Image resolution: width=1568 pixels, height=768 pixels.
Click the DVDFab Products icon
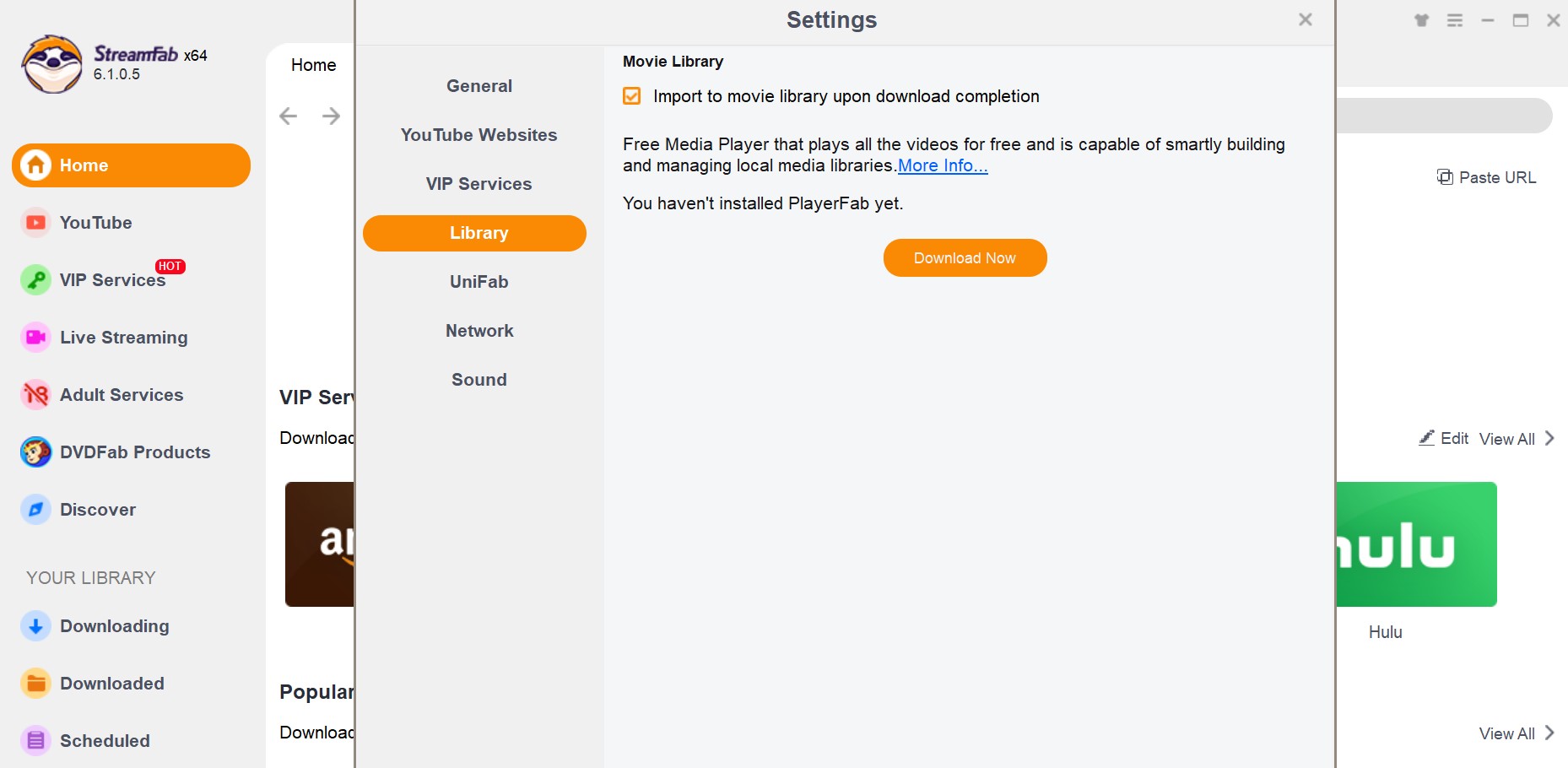tap(35, 452)
